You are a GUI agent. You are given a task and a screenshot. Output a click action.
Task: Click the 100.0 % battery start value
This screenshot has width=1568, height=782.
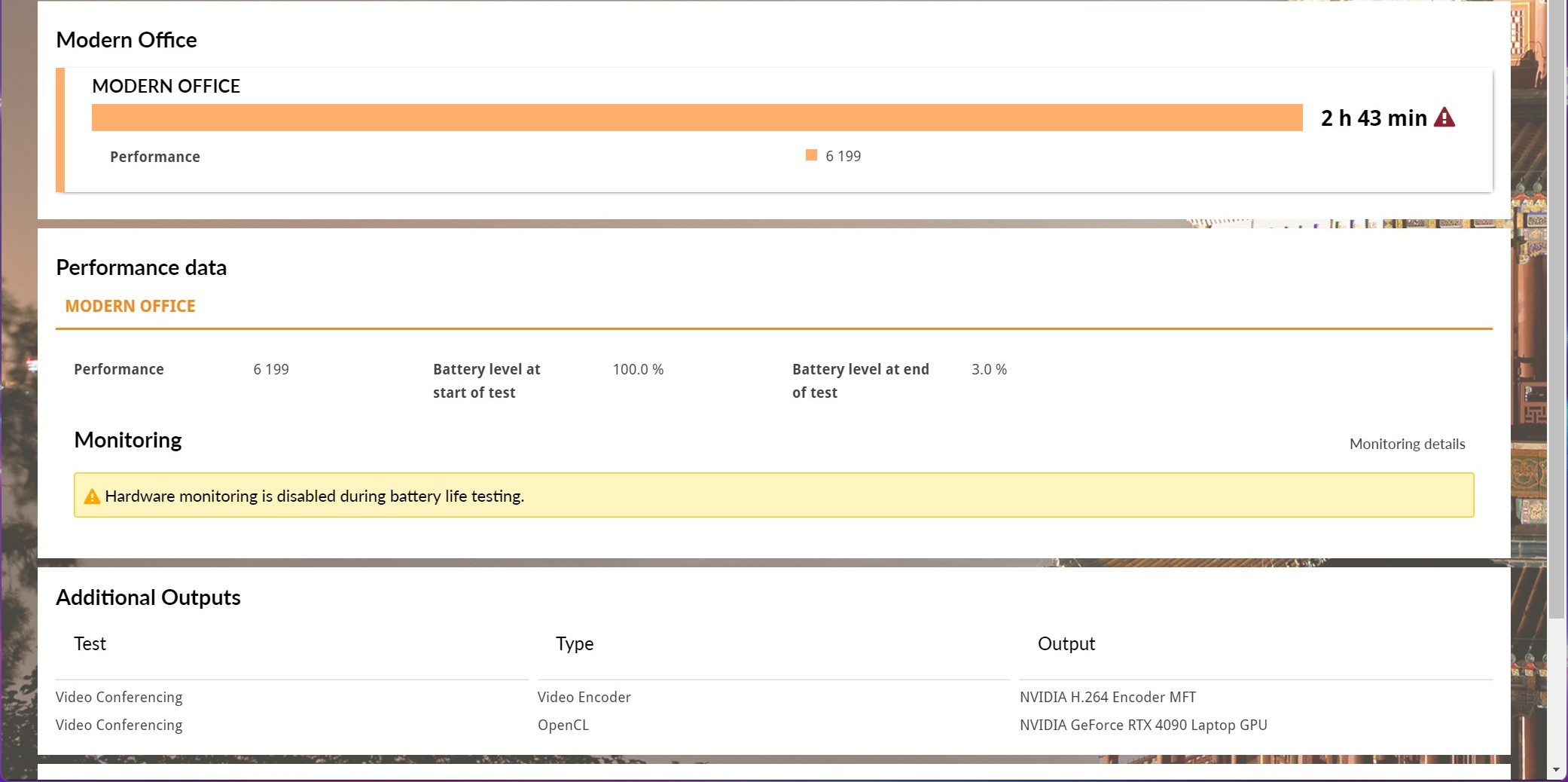[x=638, y=369]
